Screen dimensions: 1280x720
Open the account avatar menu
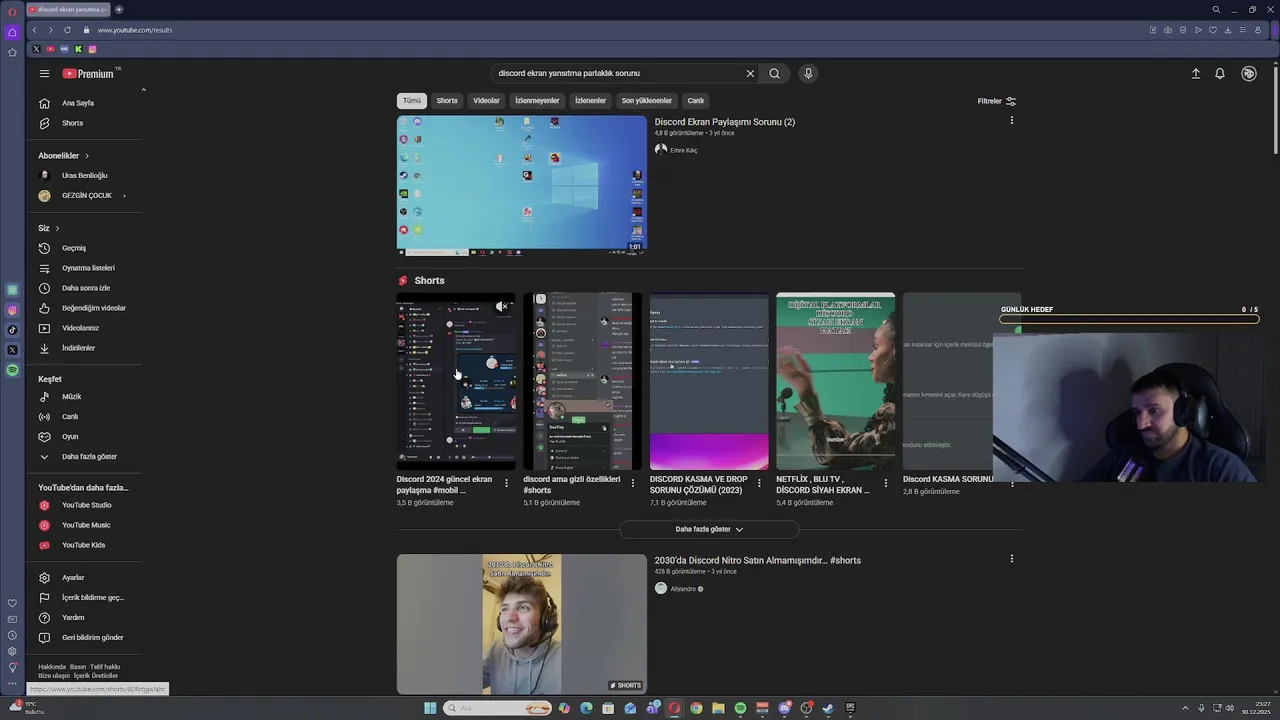(x=1248, y=73)
